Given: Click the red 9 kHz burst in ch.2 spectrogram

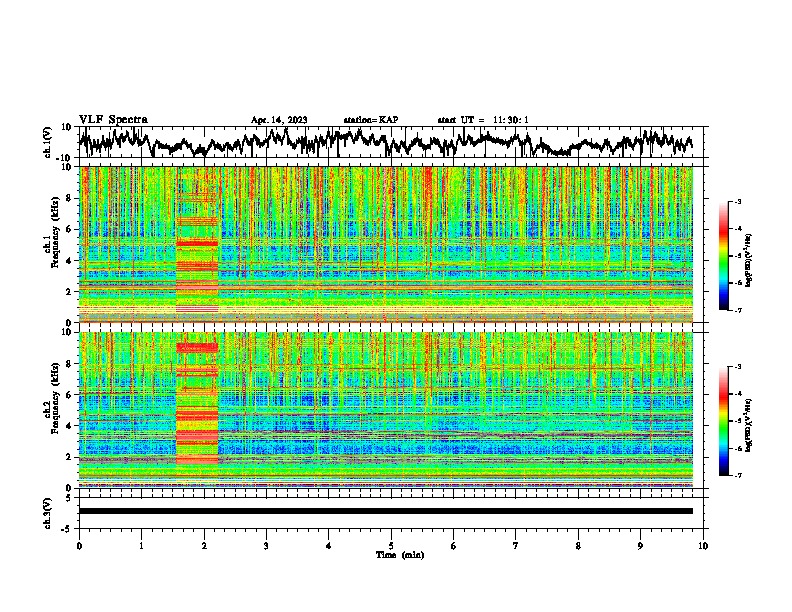Looking at the screenshot, I should click(x=197, y=347).
